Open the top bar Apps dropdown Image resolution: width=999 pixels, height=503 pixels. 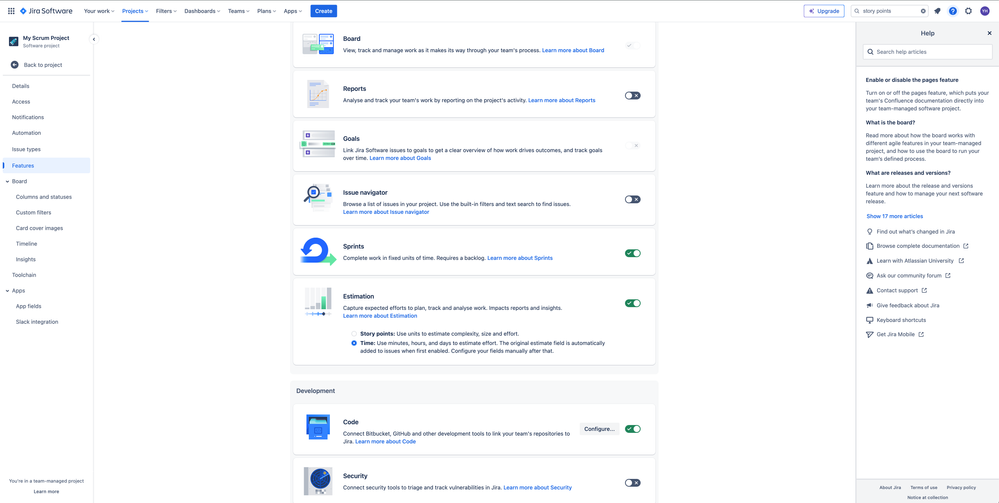[x=293, y=11]
